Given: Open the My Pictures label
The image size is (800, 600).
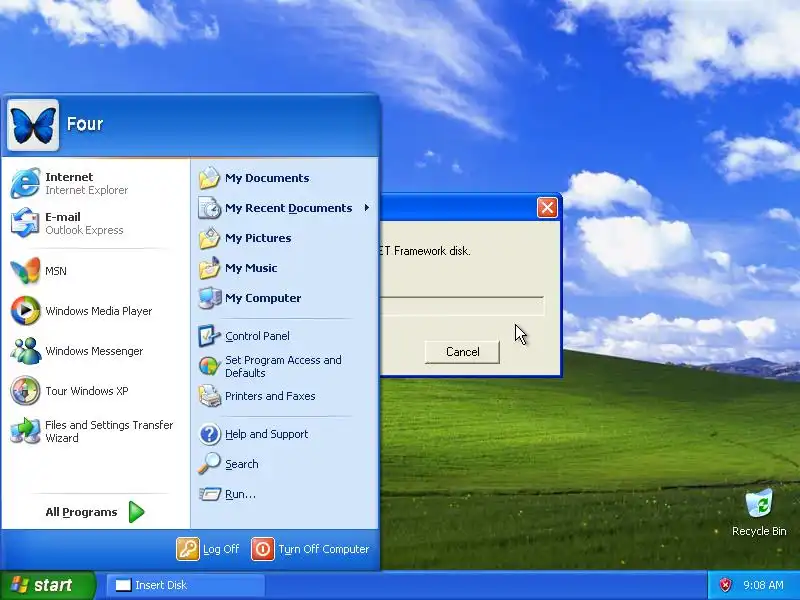Looking at the screenshot, I should pos(258,238).
